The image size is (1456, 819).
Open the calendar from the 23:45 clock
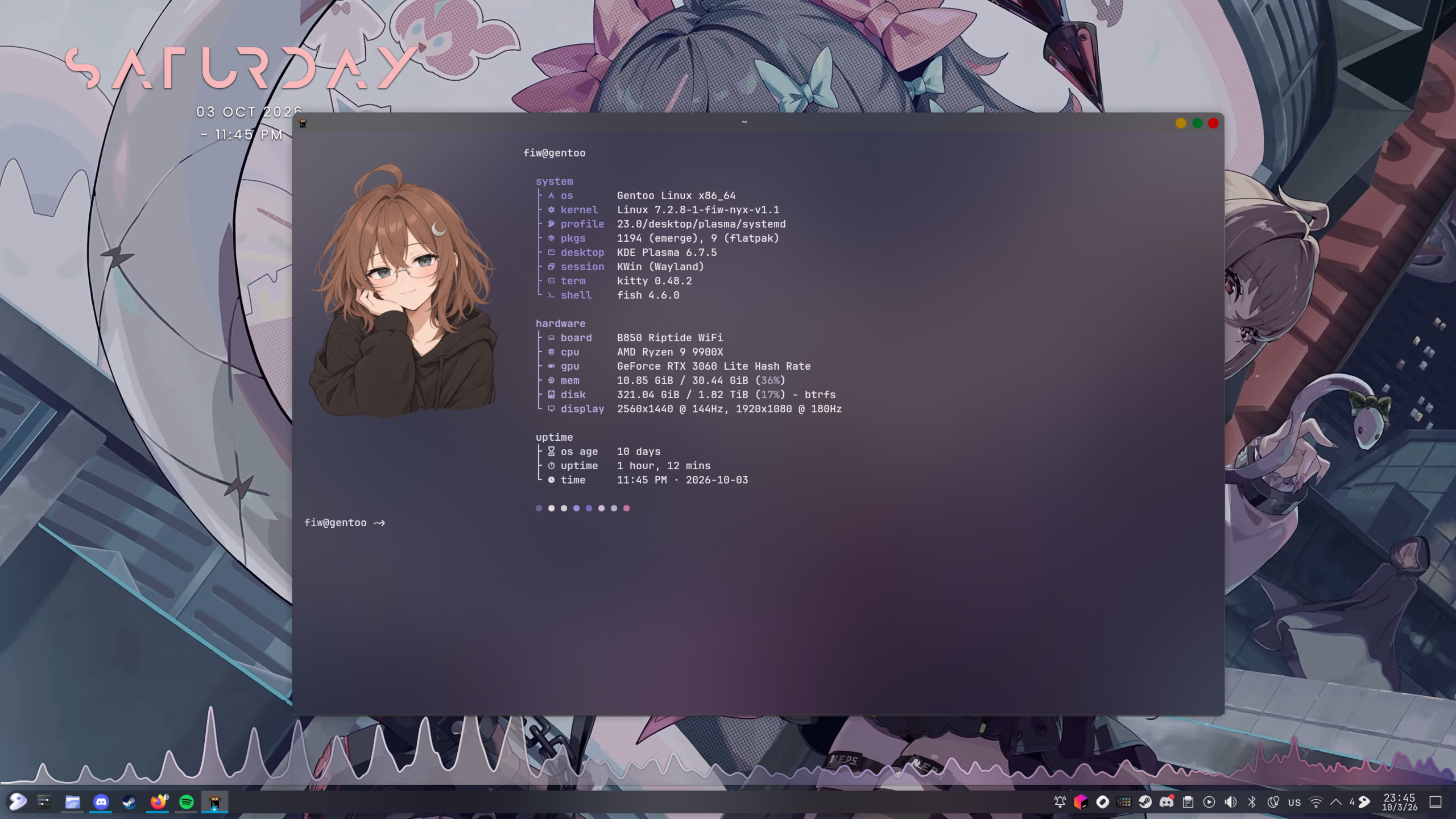tap(1400, 802)
